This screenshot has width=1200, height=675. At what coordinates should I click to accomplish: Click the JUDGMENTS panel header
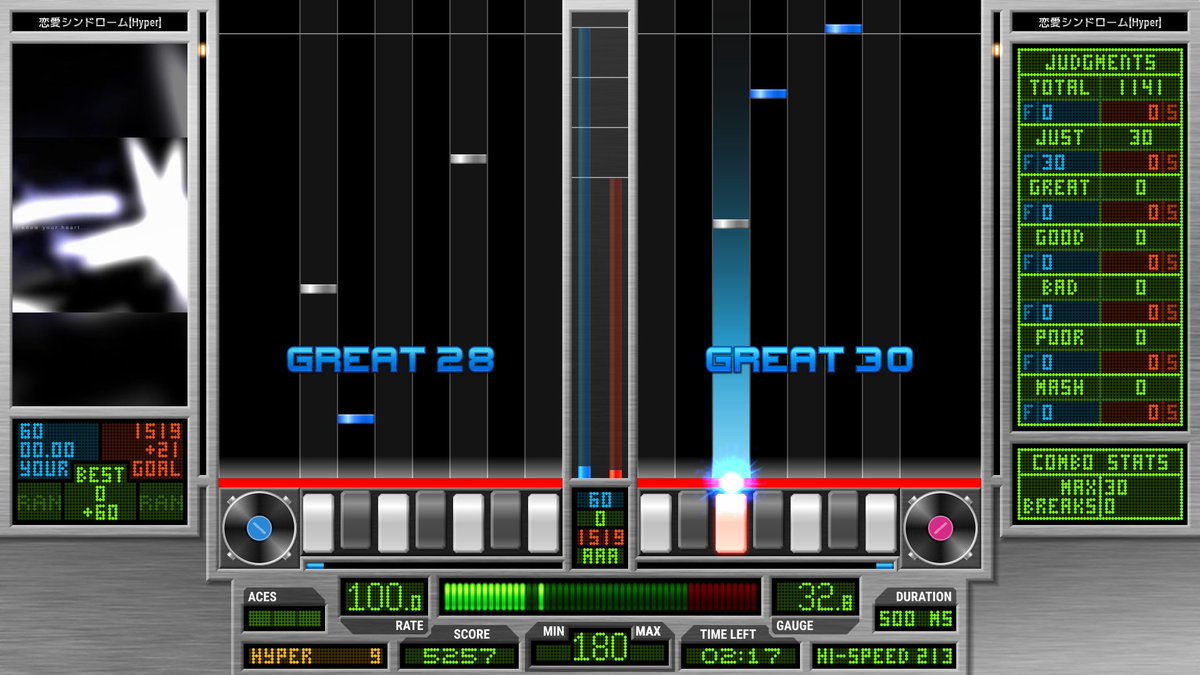click(1099, 62)
